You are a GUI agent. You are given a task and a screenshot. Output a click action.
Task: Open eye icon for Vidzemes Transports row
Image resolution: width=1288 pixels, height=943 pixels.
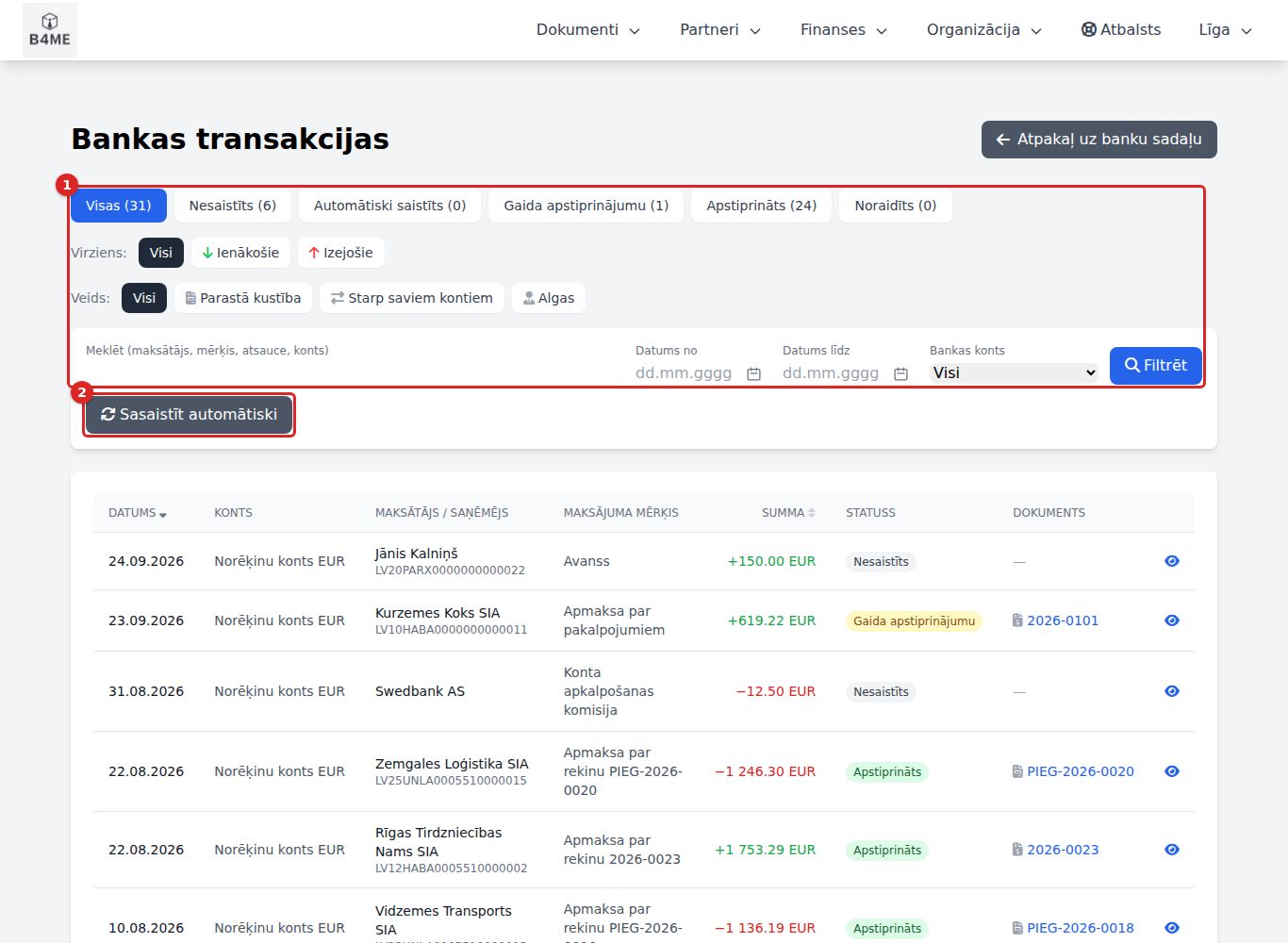point(1172,928)
